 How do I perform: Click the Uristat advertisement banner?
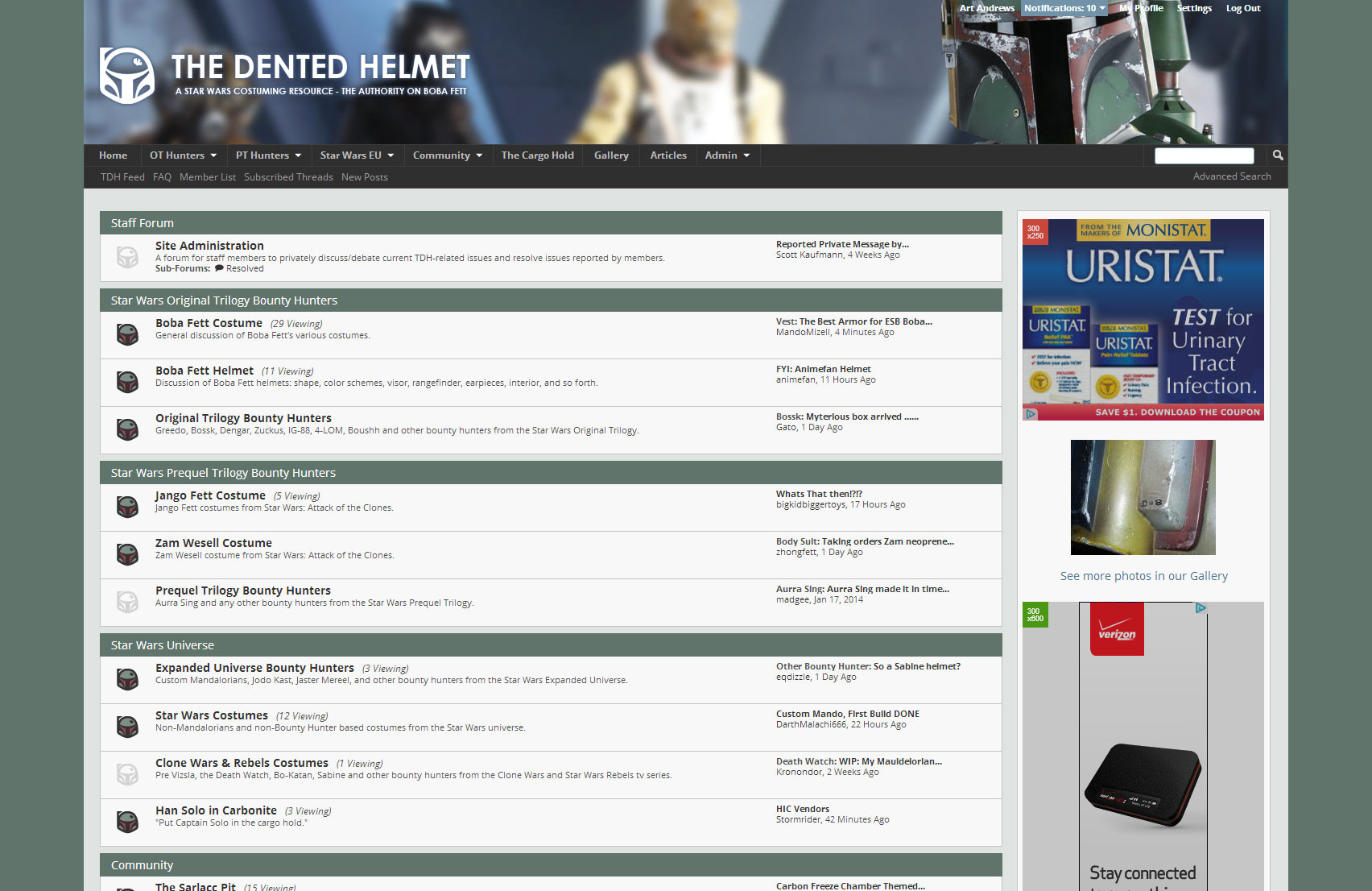pyautogui.click(x=1143, y=320)
